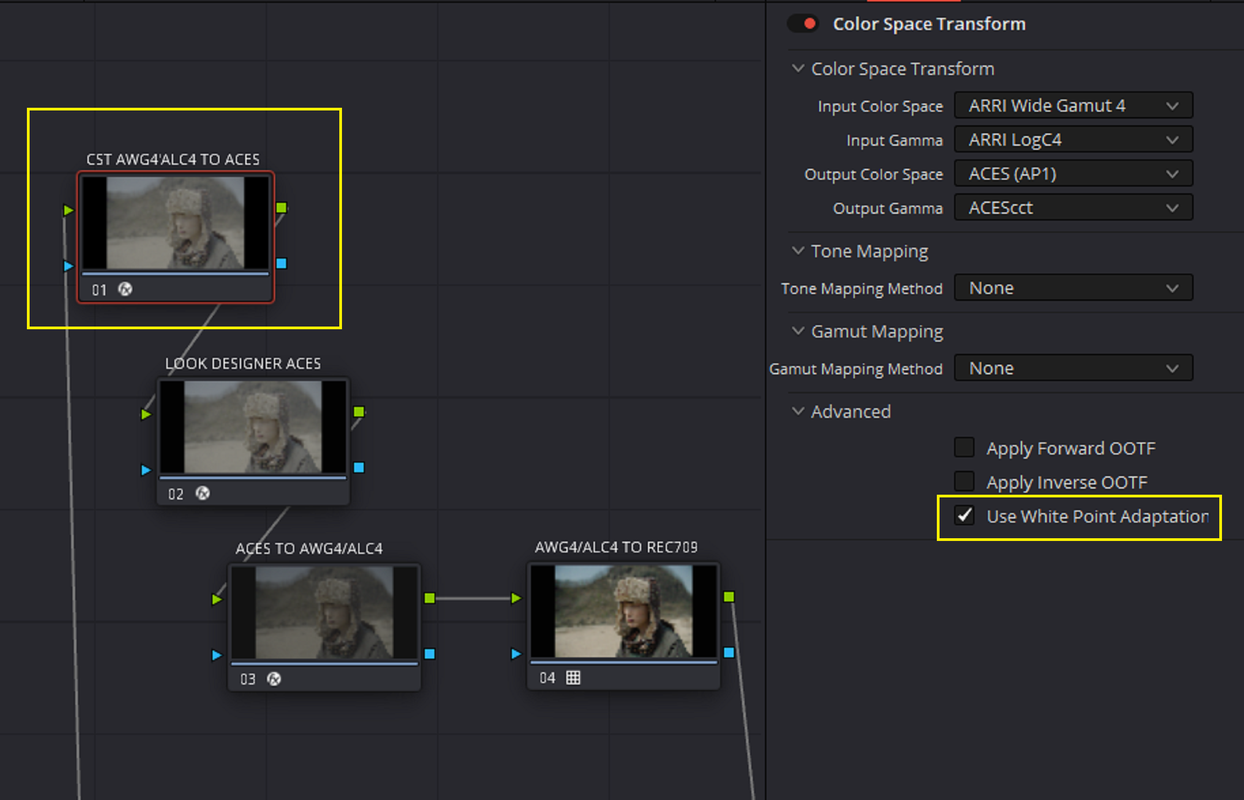Click the green RGB input of node 01

(x=68, y=210)
